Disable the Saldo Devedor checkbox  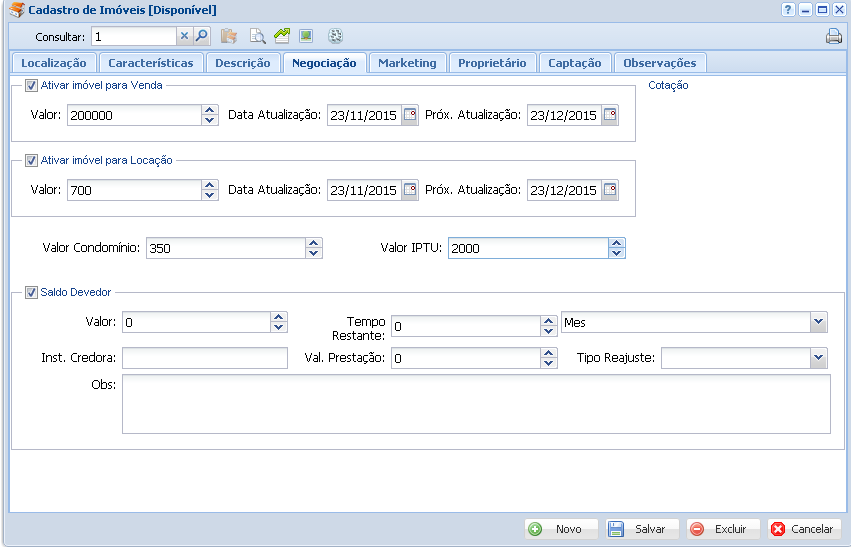click(32, 293)
